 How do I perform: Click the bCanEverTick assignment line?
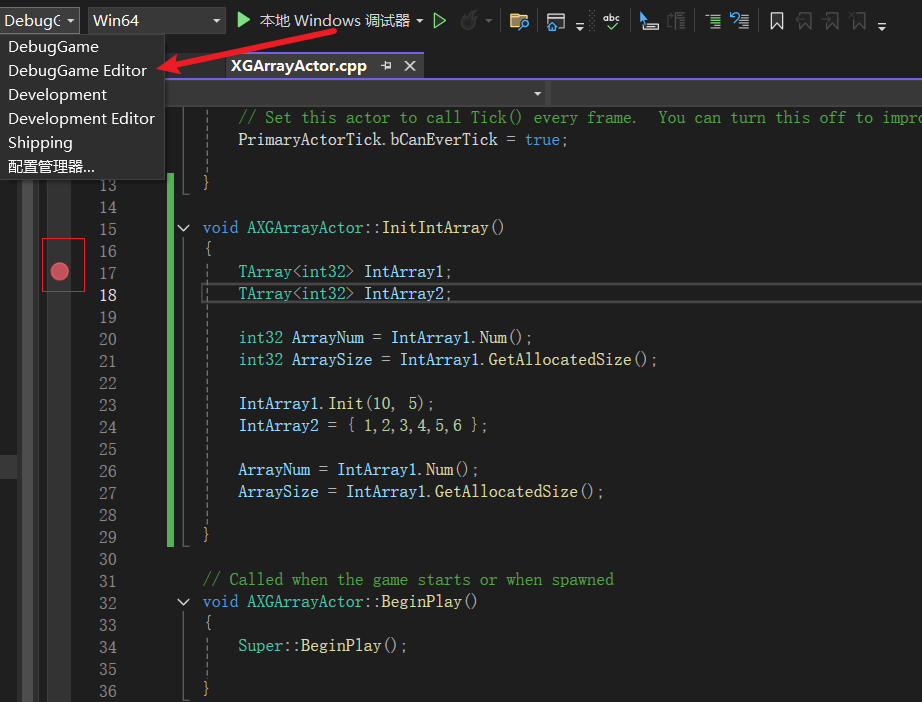point(403,139)
